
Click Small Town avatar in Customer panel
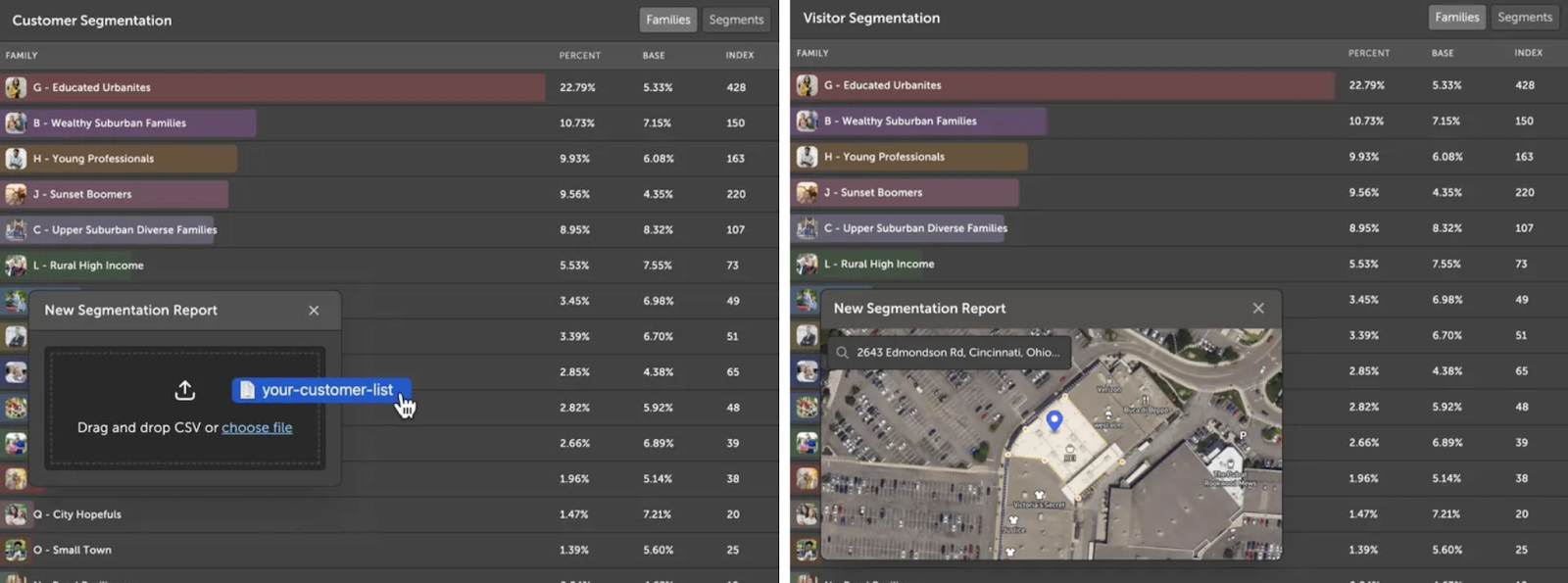(16, 550)
